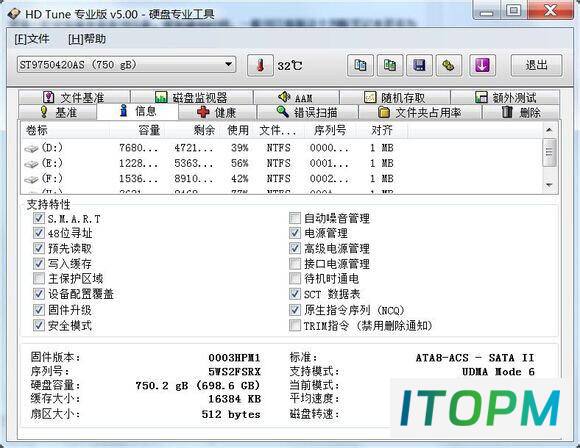Image resolution: width=580 pixels, height=448 pixels.
Task: Toggle the 固件升级 checkbox
Action: (39, 310)
